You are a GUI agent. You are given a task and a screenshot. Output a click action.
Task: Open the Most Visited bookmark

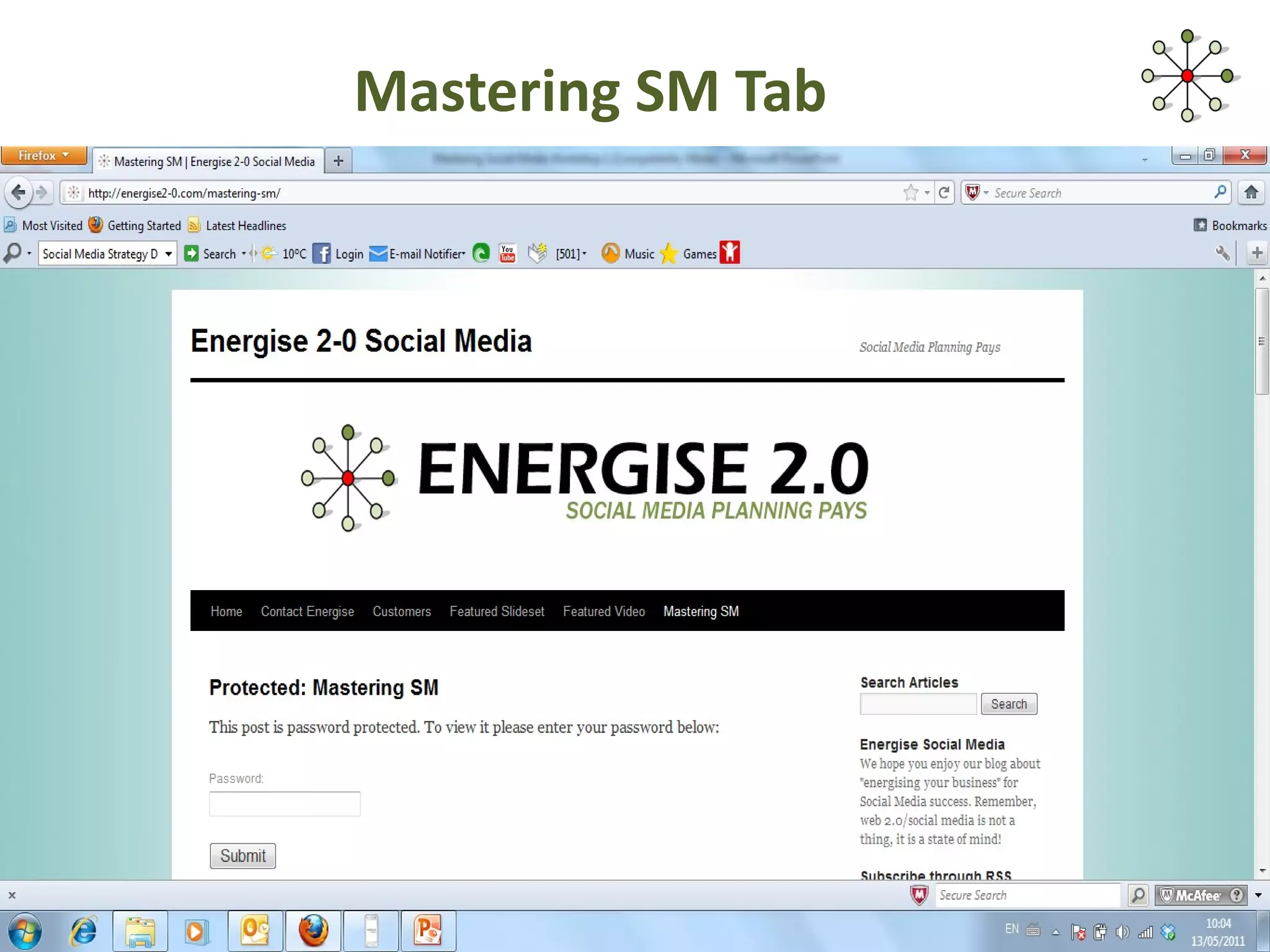[43, 226]
